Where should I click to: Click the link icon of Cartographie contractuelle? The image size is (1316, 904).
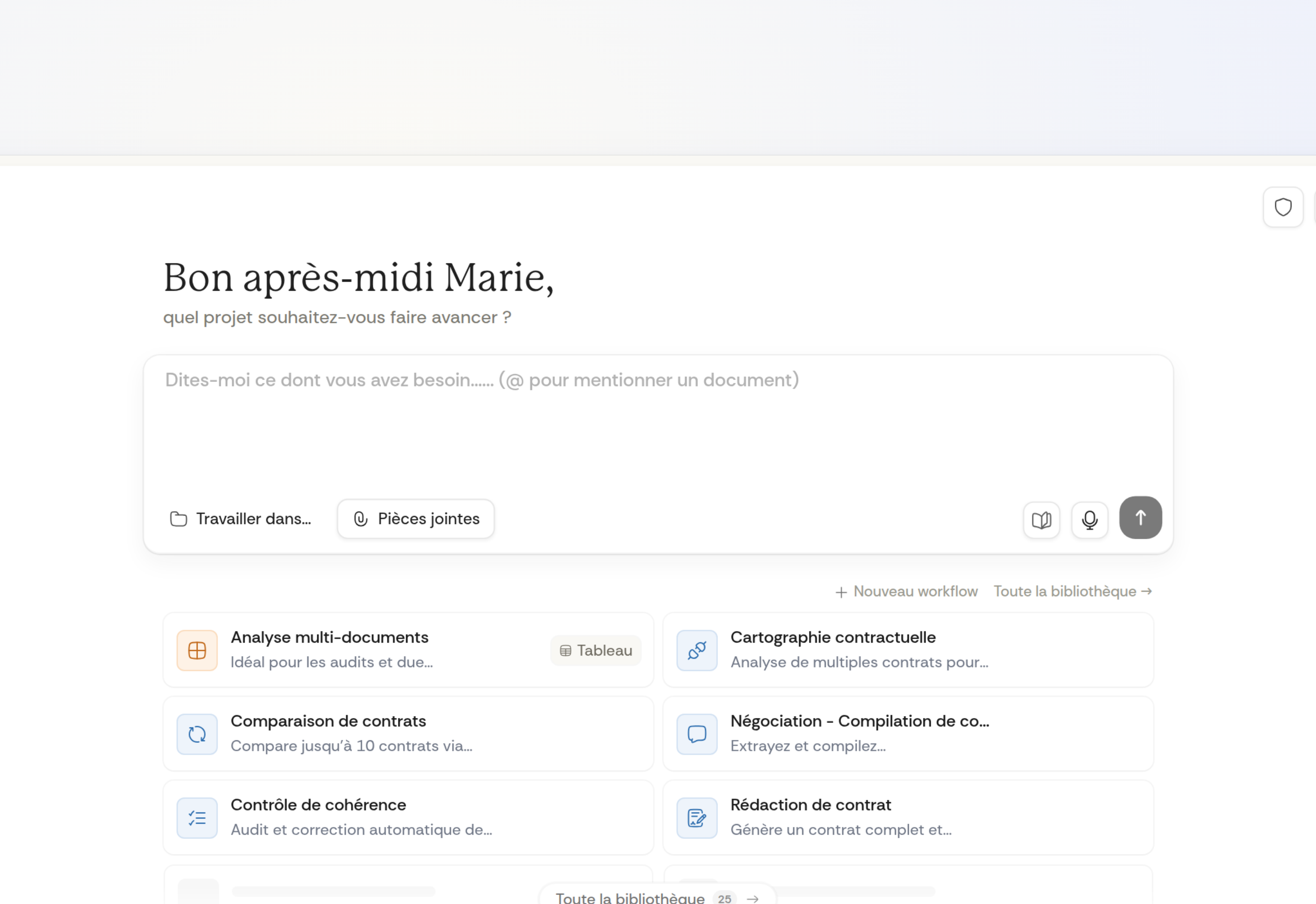pyautogui.click(x=697, y=650)
